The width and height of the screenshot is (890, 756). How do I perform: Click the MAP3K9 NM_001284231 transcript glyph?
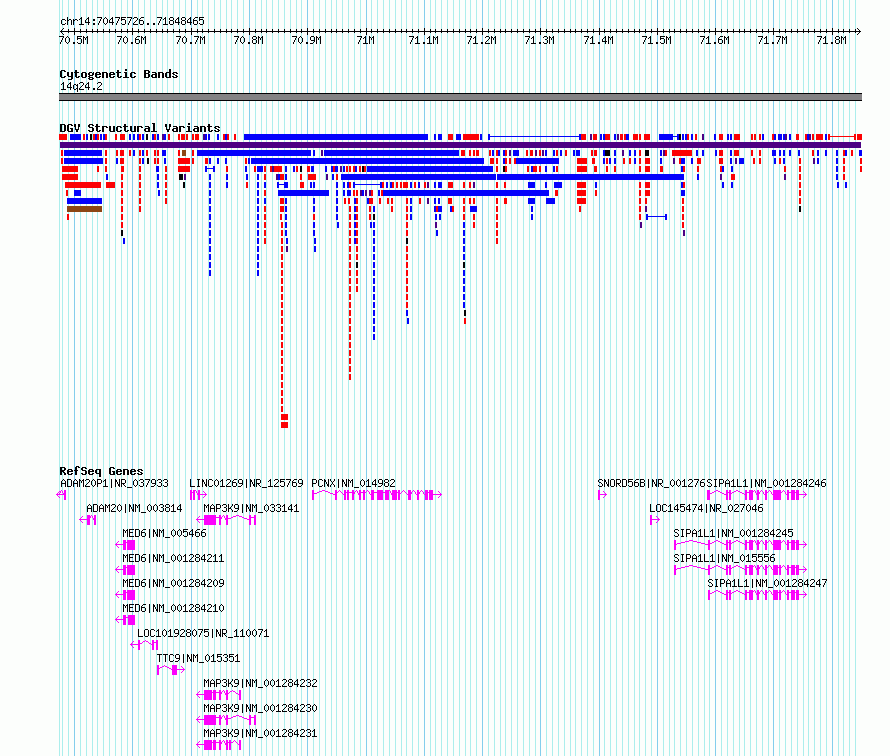219,745
